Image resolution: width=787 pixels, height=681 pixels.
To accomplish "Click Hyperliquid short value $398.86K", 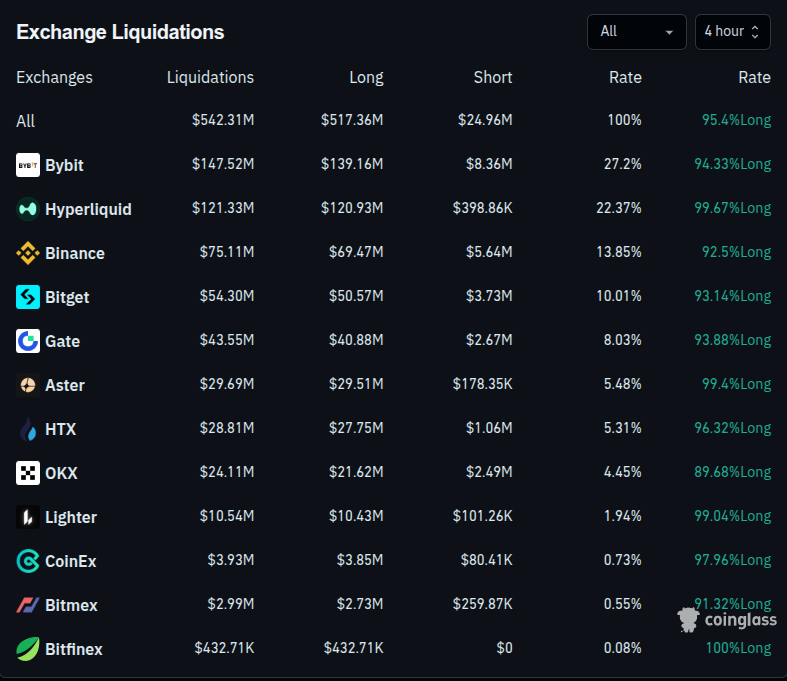I will [482, 208].
